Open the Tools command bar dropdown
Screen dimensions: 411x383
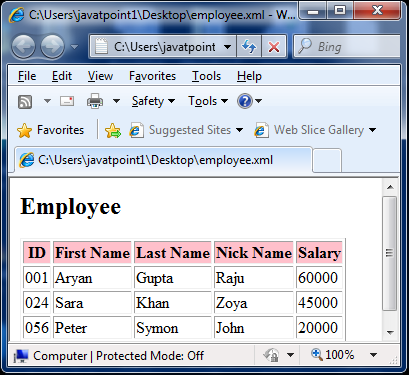(208, 101)
